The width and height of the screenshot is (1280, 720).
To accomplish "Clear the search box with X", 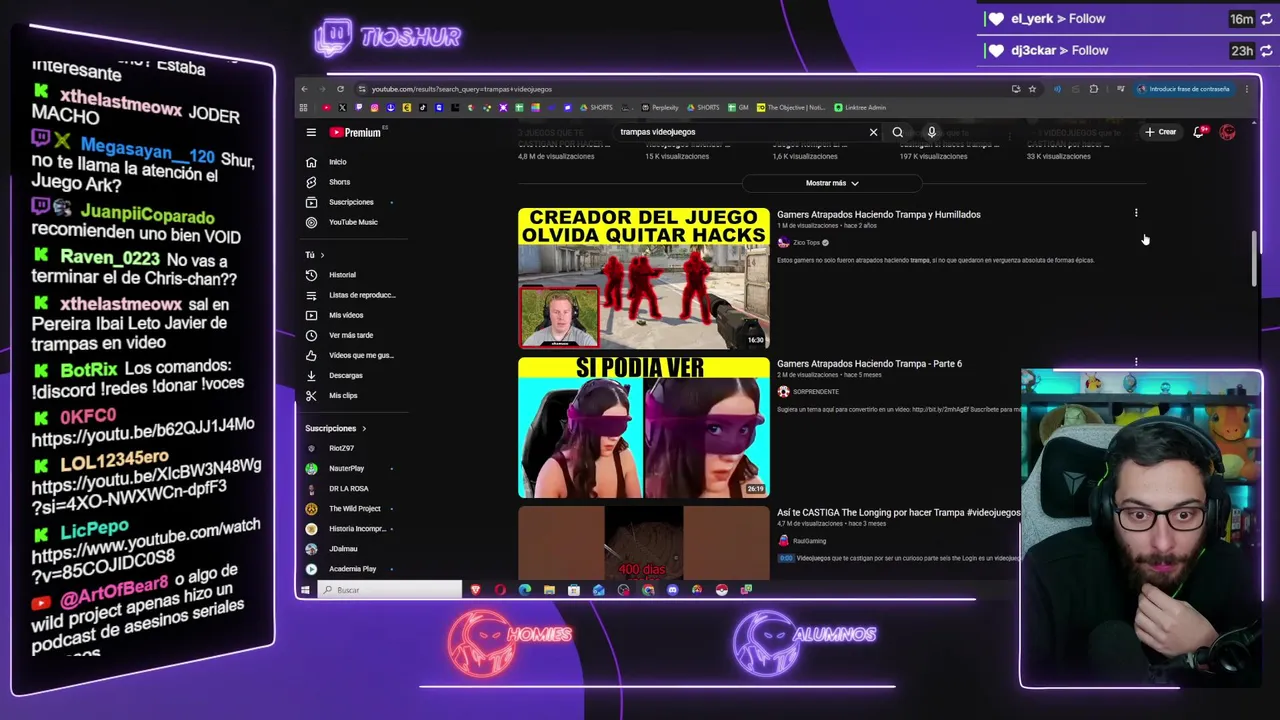I will (873, 132).
